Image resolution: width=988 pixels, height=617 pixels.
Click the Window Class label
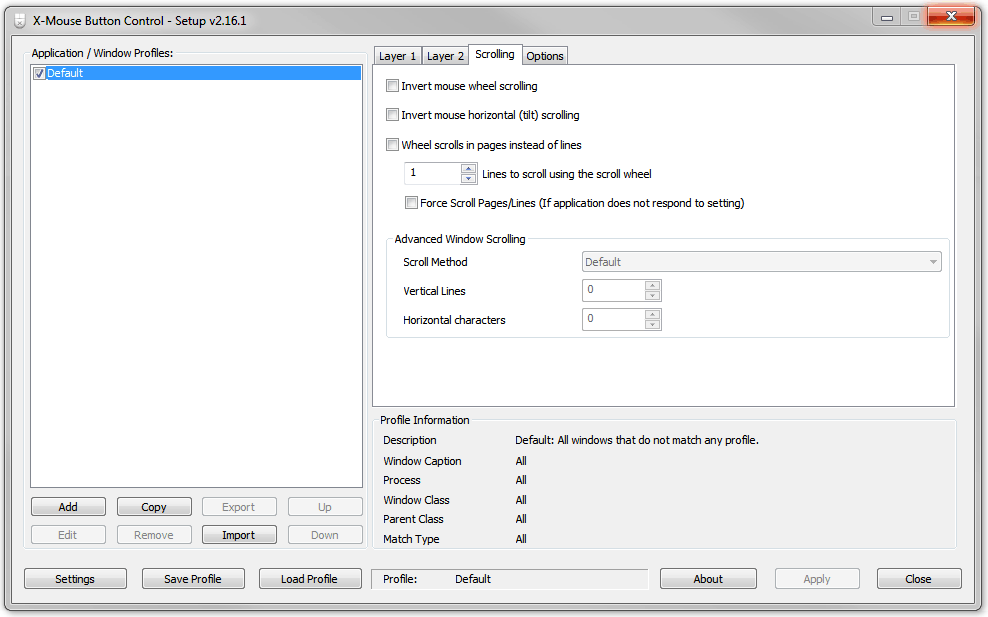coord(416,500)
